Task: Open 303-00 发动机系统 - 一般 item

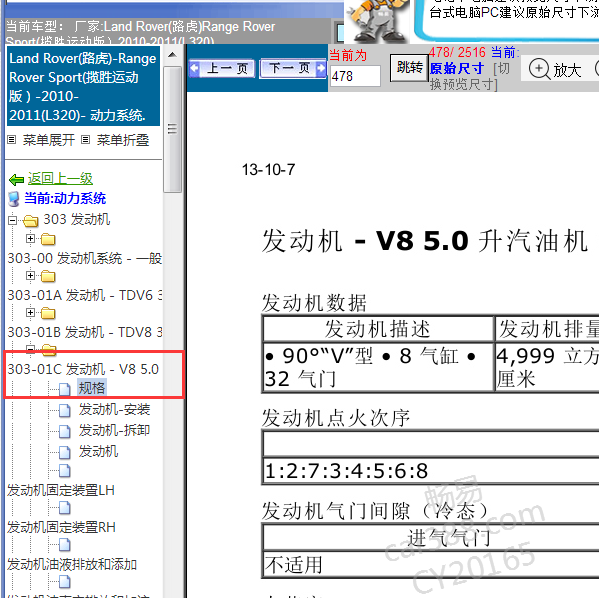Action: tap(85, 258)
